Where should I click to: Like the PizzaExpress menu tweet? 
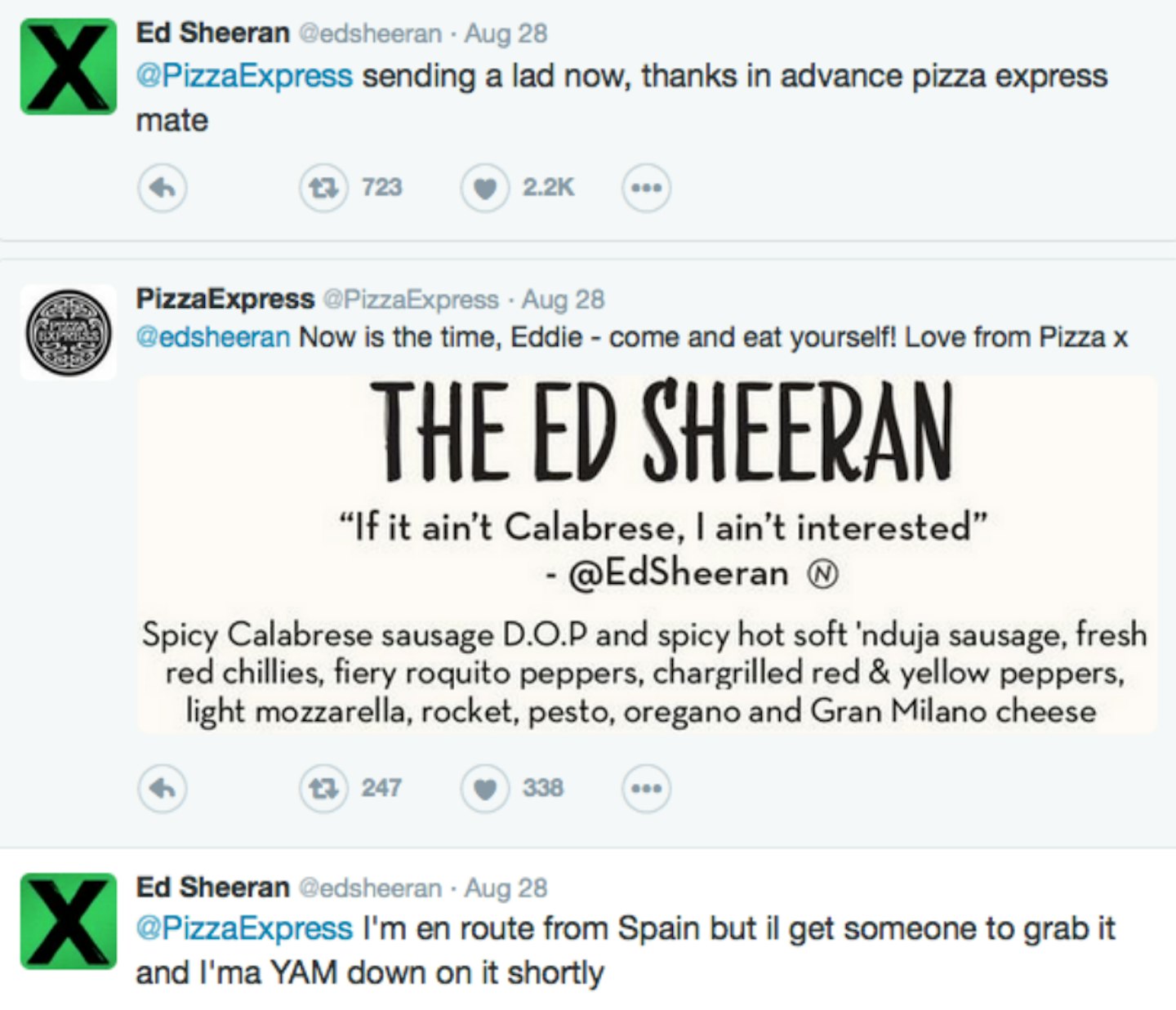click(x=485, y=789)
